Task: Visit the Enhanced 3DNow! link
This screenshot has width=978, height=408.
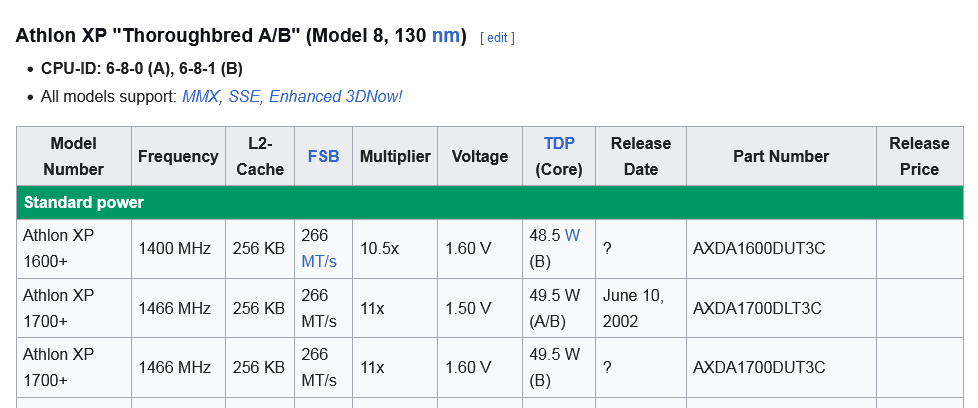Action: (x=336, y=97)
